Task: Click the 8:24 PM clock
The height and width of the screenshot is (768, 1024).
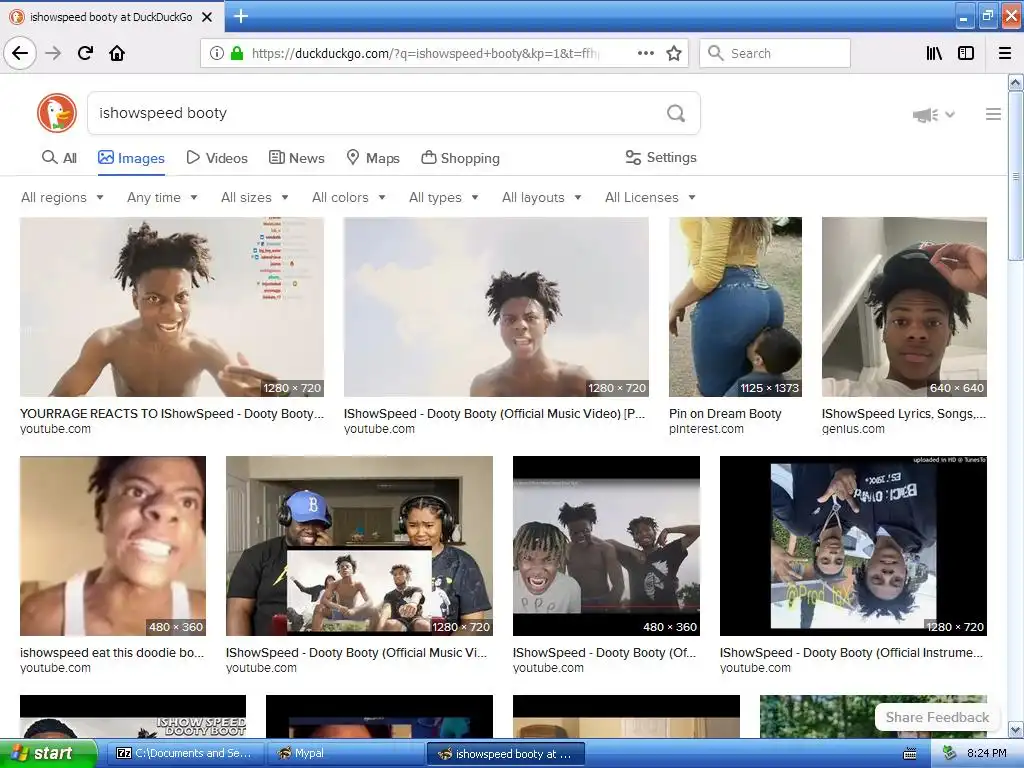Action: point(987,754)
